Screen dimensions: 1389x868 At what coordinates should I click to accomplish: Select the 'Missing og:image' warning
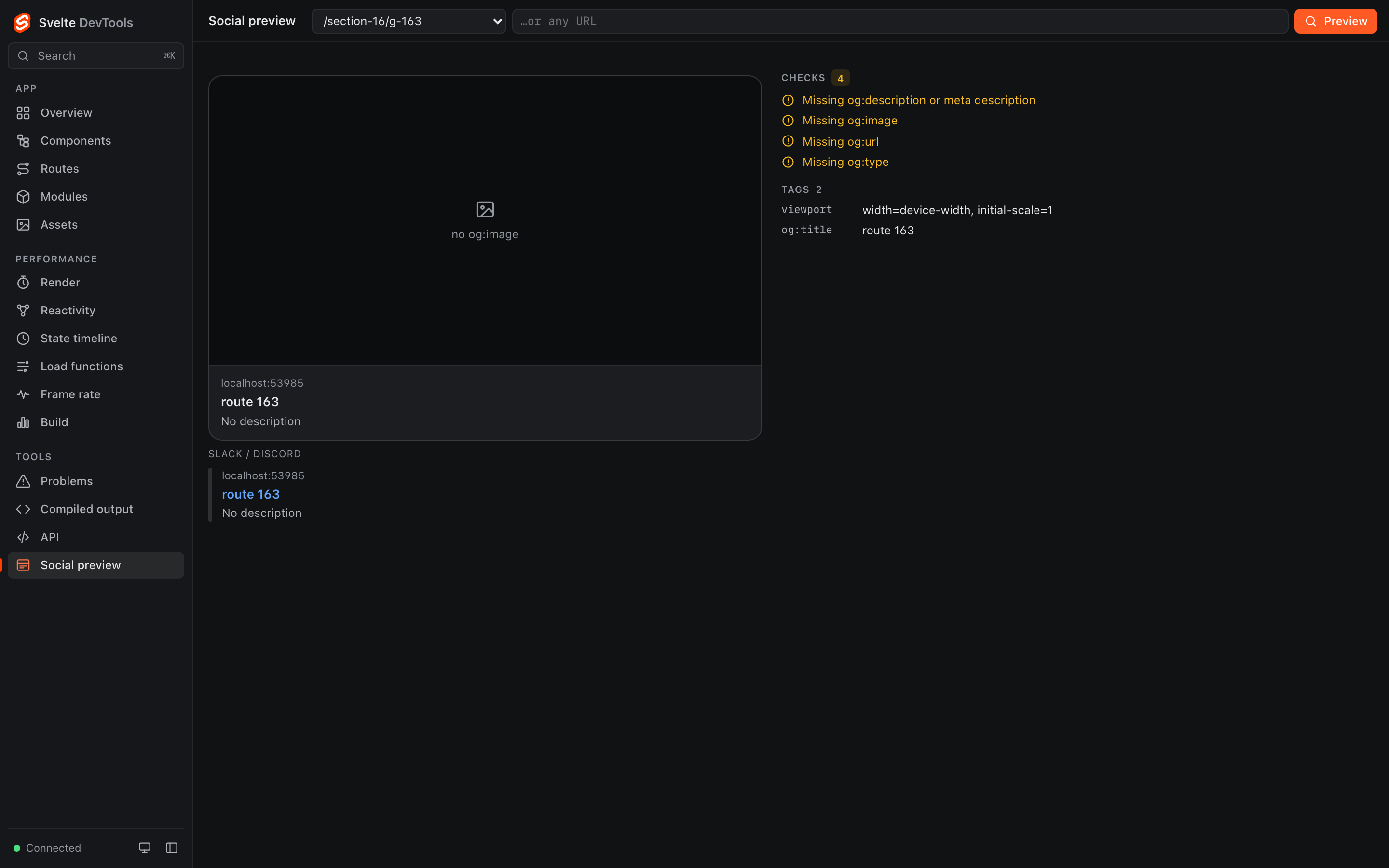pos(850,121)
